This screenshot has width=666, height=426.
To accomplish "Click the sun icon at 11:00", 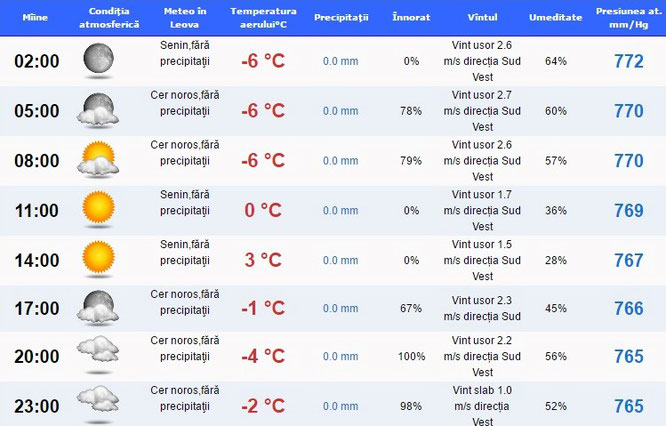I will coord(98,210).
